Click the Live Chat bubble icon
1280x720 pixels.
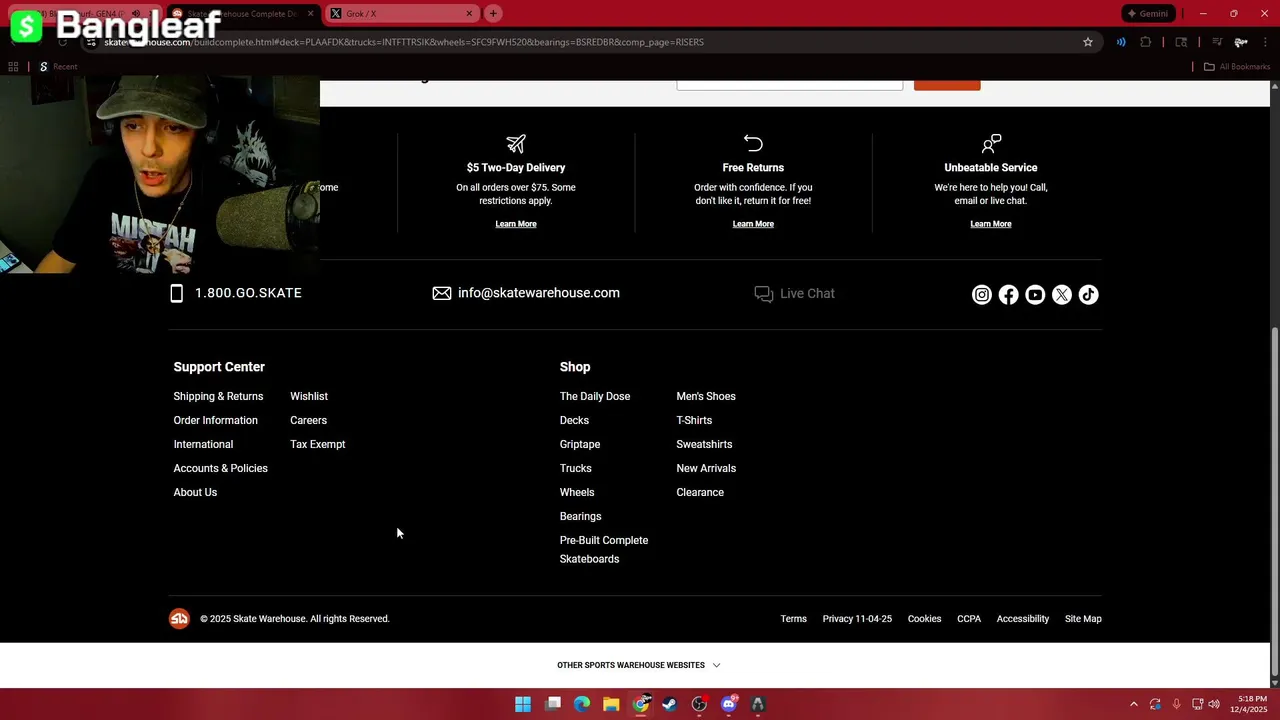[x=764, y=294]
